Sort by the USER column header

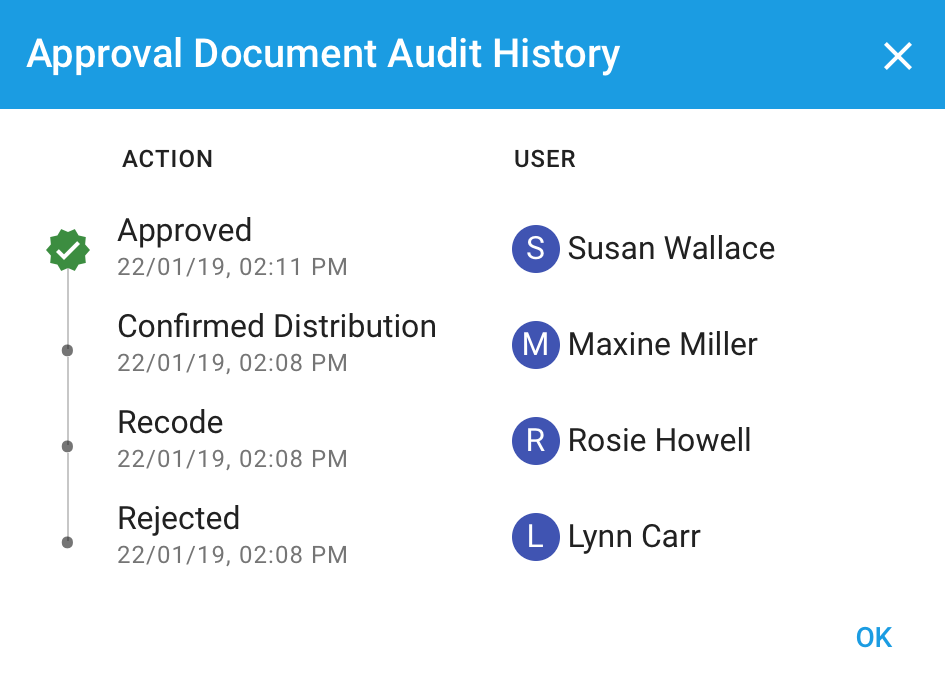tap(543, 158)
